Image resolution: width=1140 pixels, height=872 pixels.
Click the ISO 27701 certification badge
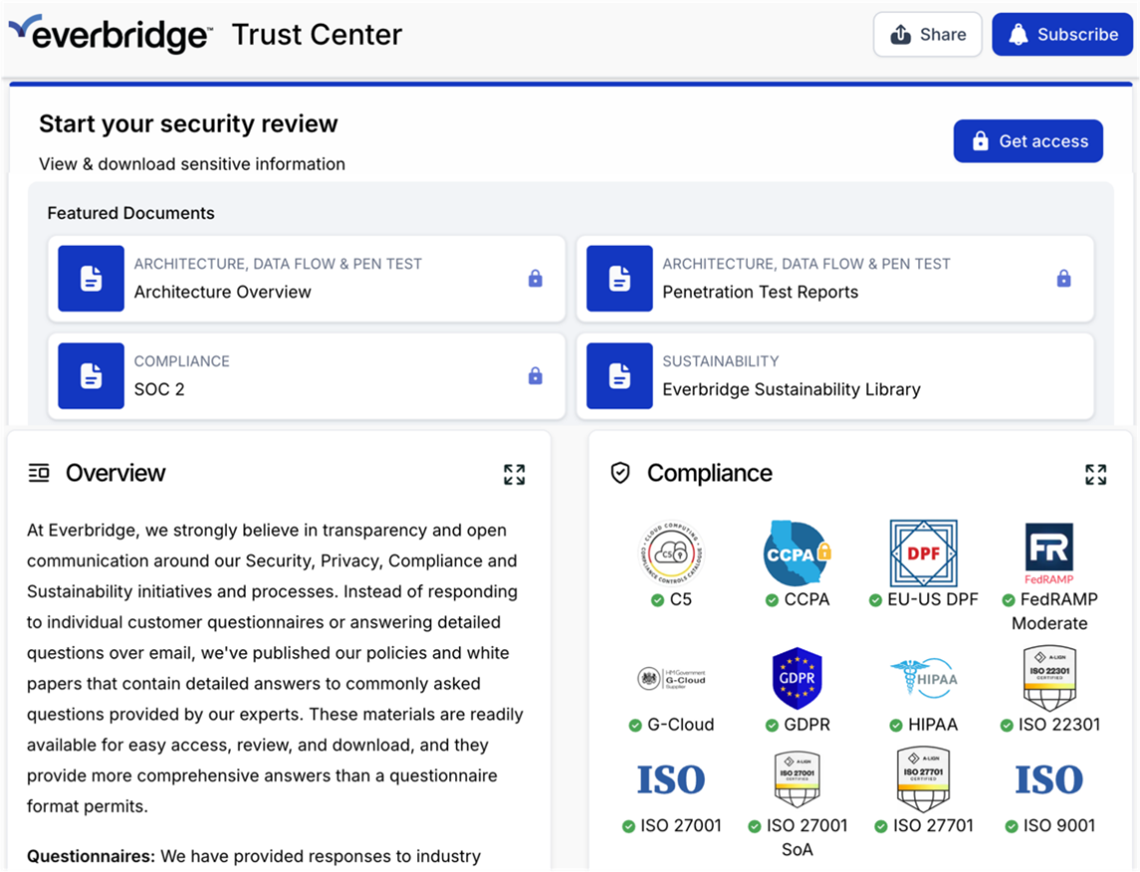[923, 779]
